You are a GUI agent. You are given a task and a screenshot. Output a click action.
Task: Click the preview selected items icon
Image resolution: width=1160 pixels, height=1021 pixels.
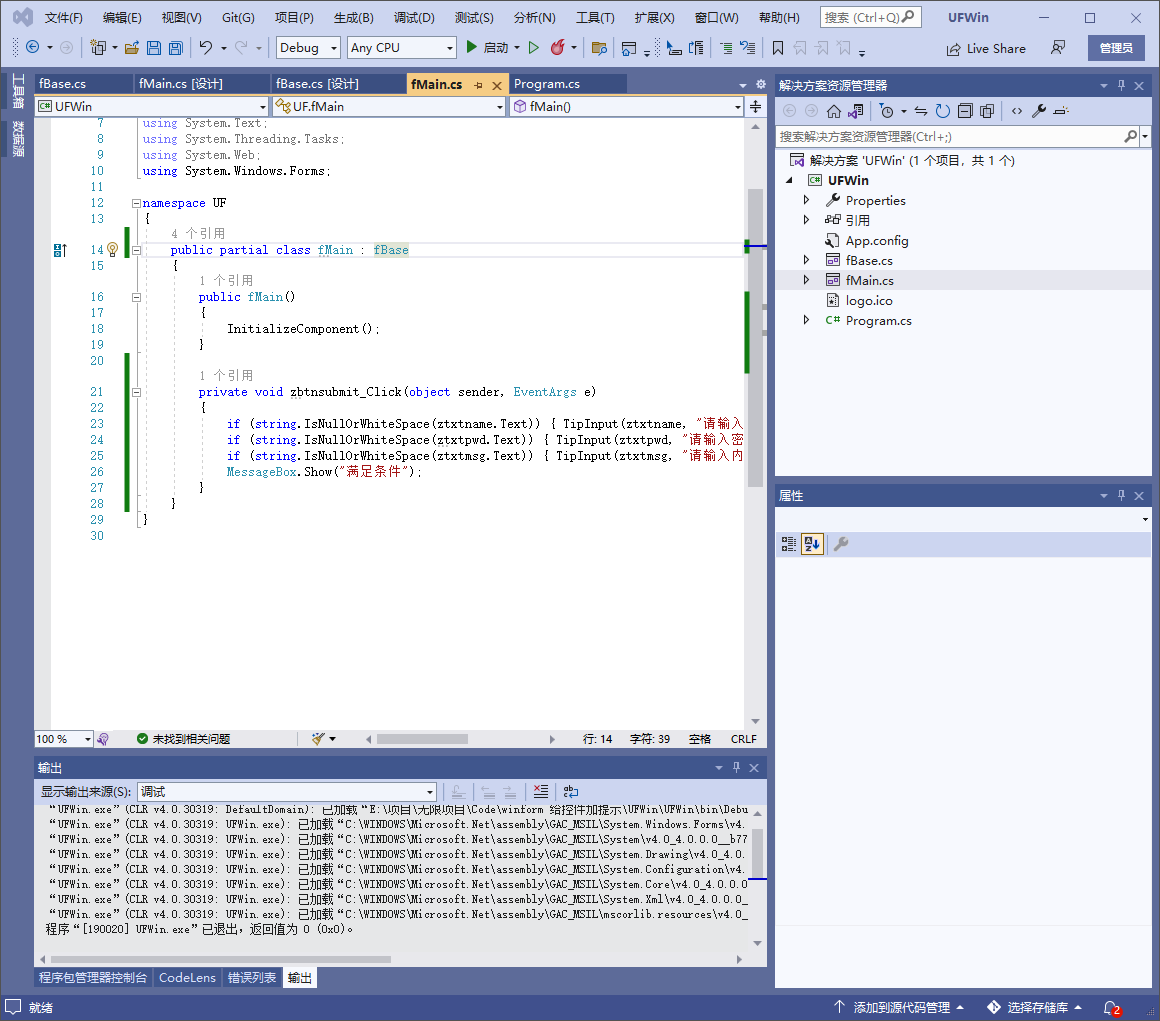[1061, 111]
